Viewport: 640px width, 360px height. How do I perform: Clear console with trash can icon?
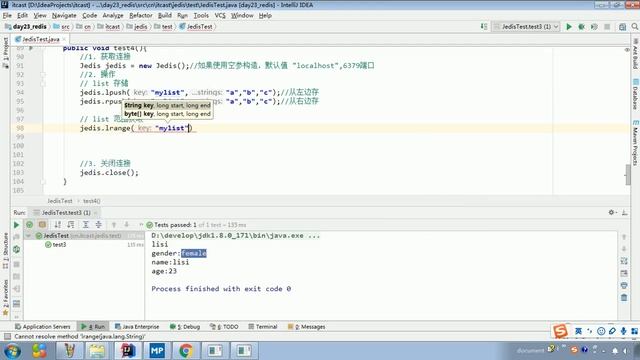point(624,298)
